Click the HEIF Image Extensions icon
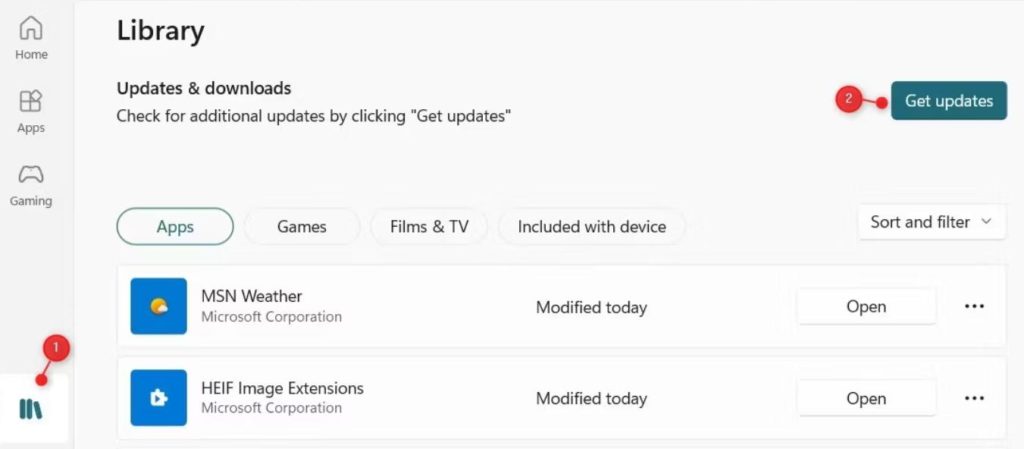 (159, 398)
